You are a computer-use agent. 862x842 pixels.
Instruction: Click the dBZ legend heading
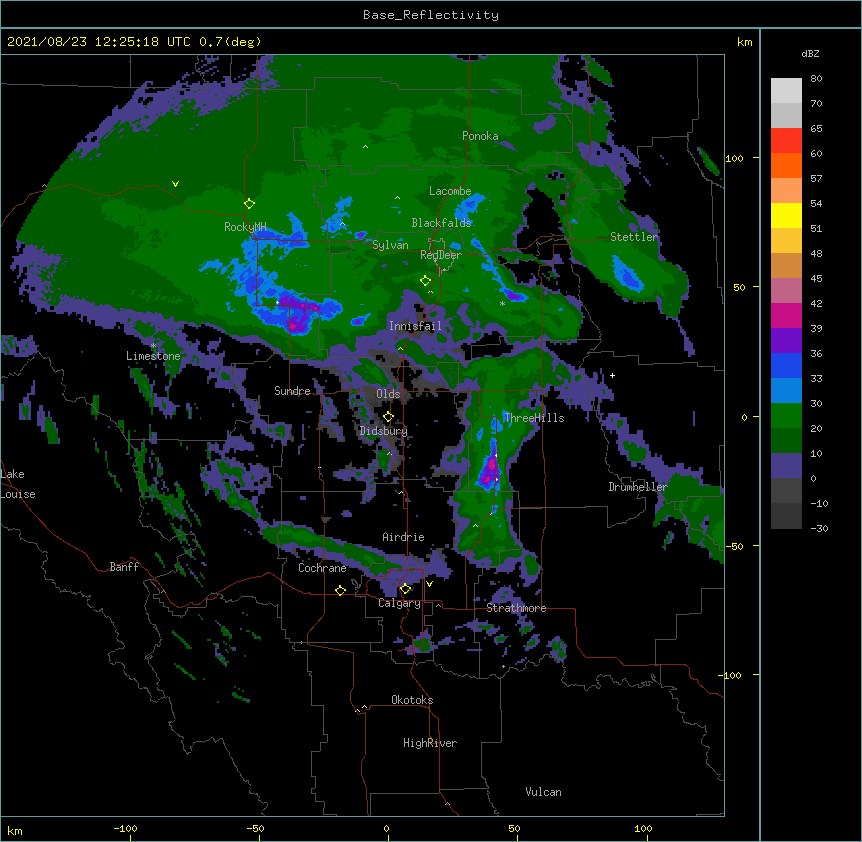click(810, 54)
